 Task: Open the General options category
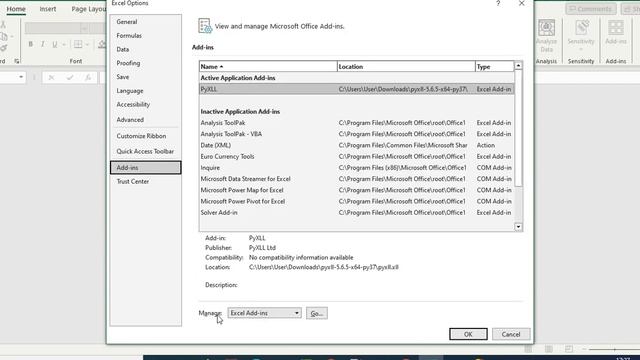coord(127,22)
